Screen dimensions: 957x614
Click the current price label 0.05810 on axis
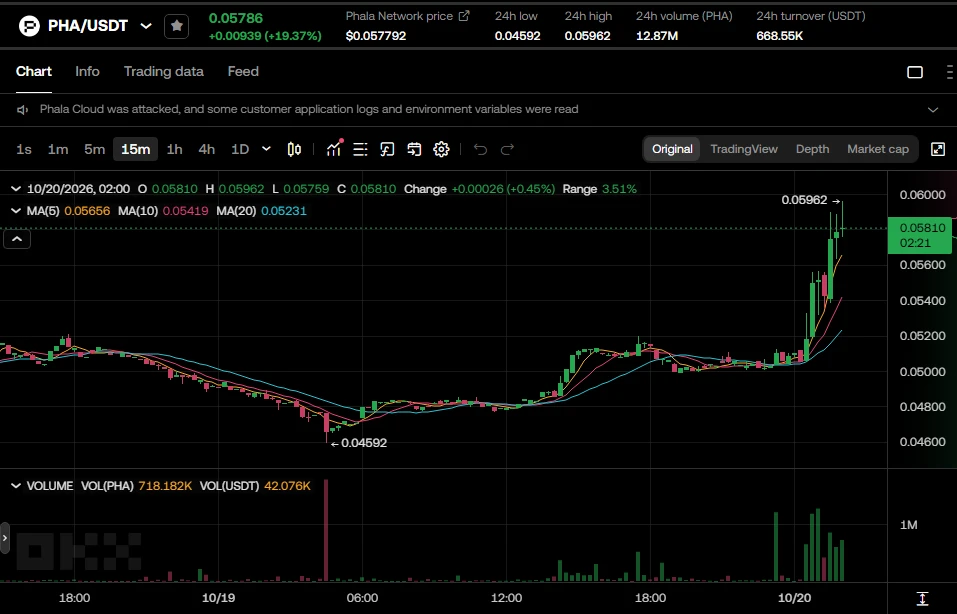click(x=920, y=235)
